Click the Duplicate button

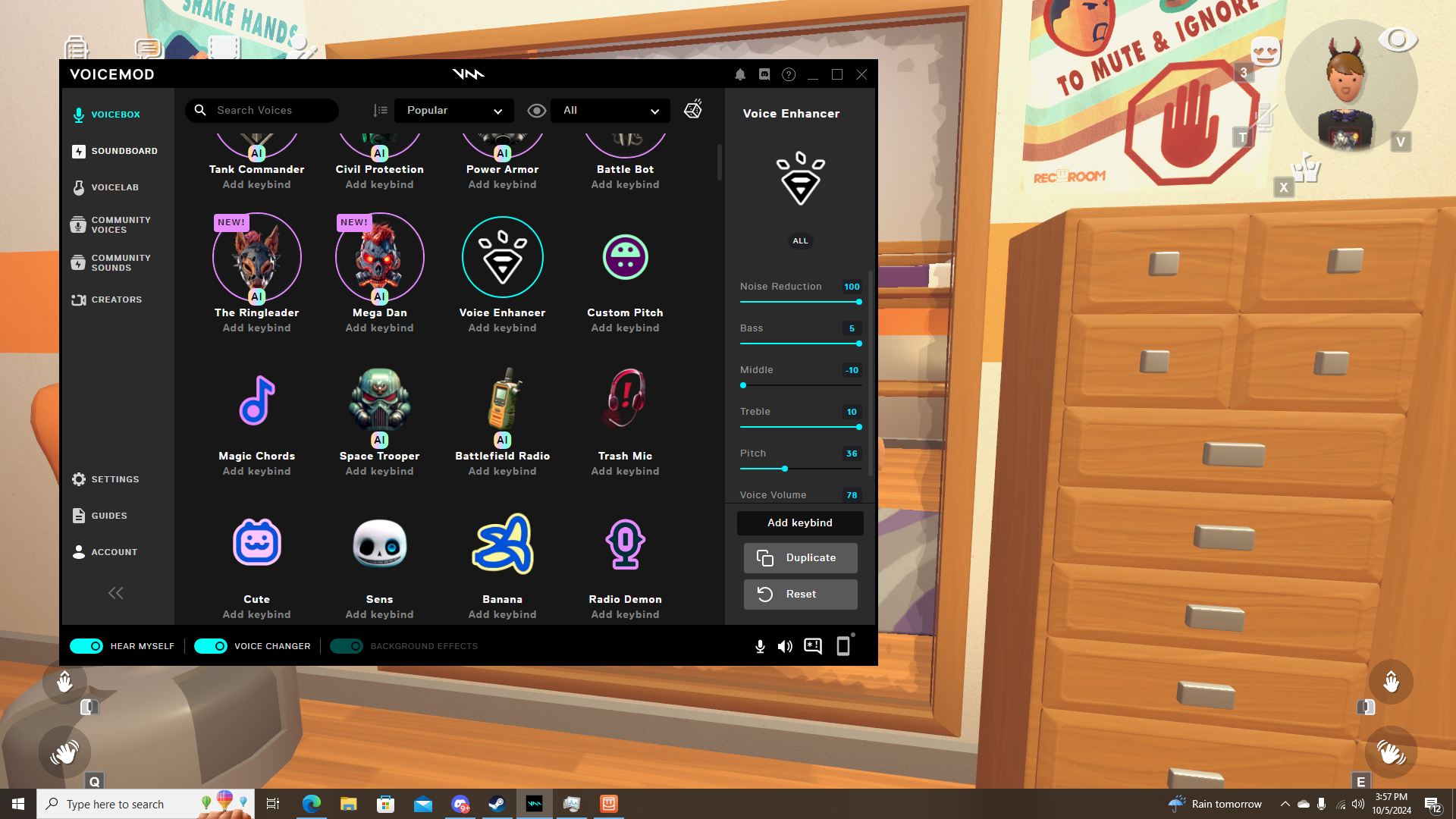pyautogui.click(x=800, y=558)
